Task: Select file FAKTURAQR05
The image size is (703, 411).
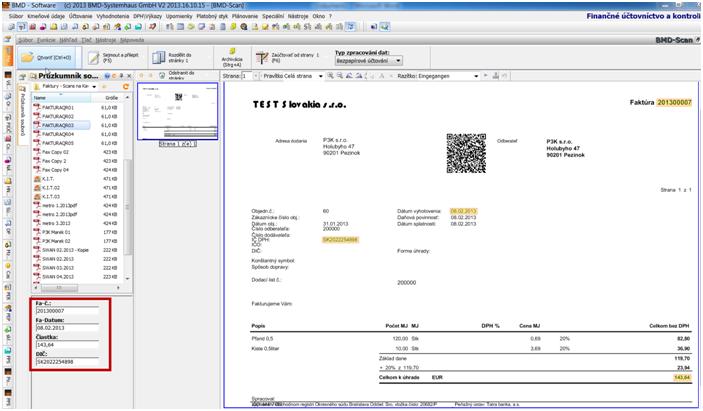Action: point(57,143)
